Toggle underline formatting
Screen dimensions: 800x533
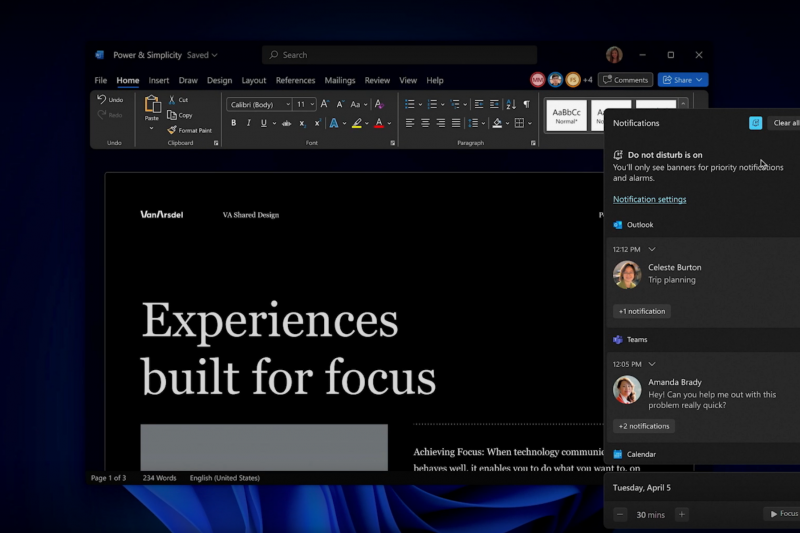(x=263, y=123)
